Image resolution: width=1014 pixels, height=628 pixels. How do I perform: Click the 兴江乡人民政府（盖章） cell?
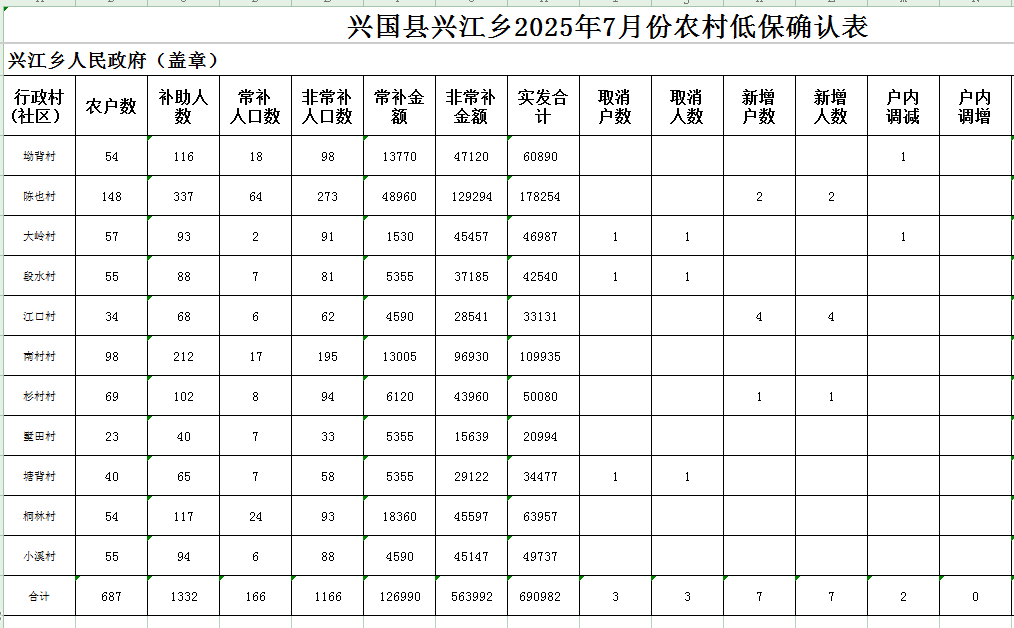(113, 61)
